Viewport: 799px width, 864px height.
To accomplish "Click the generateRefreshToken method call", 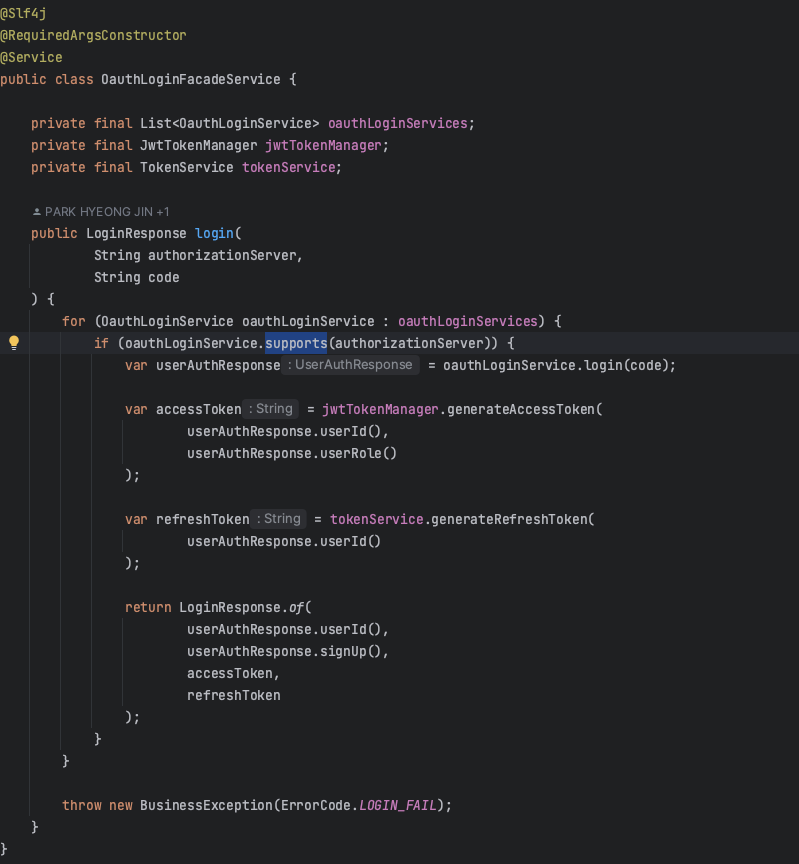I will click(509, 520).
